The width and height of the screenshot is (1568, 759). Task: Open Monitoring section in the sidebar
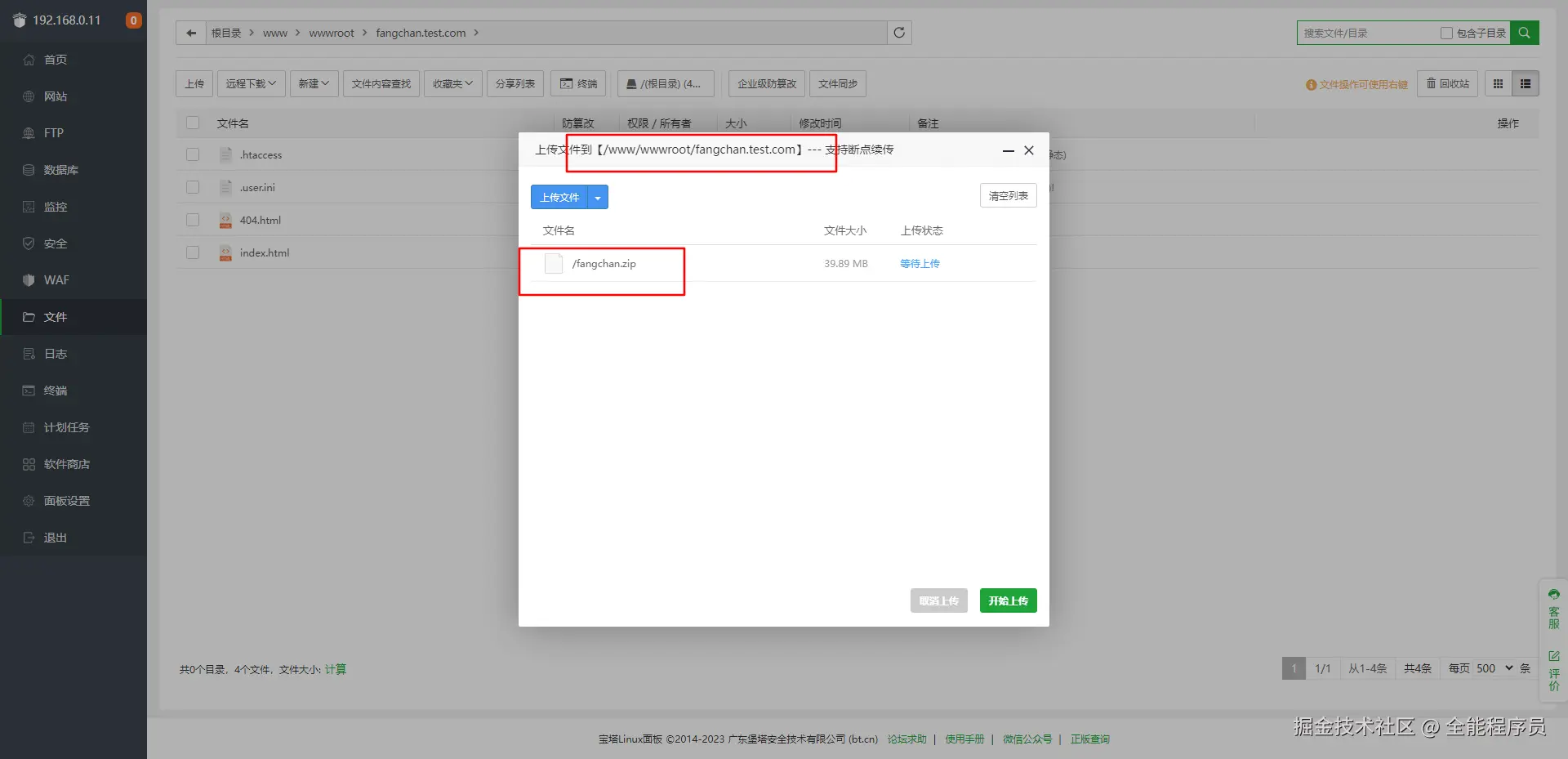(73, 207)
